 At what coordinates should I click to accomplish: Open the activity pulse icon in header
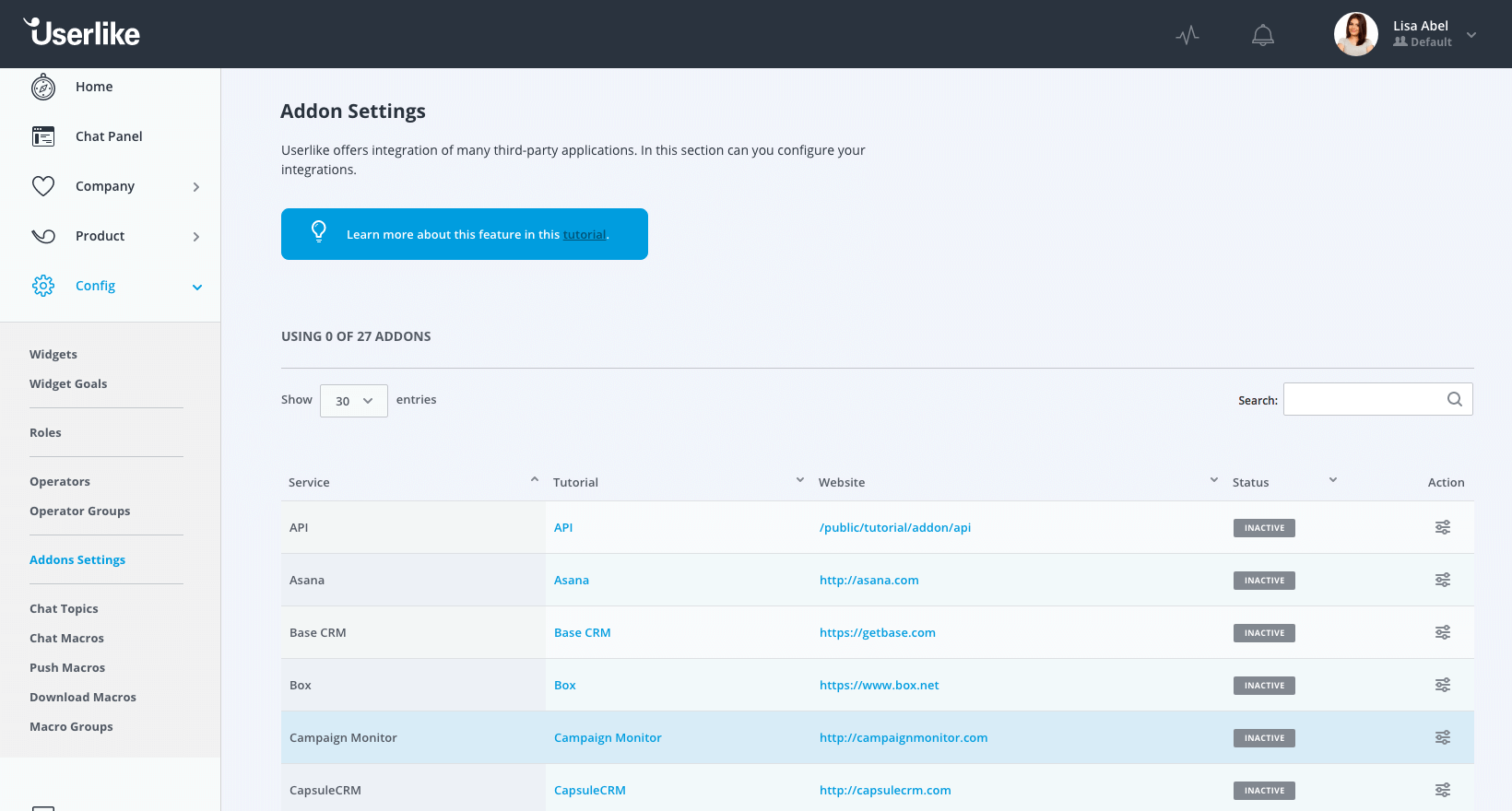1187,35
